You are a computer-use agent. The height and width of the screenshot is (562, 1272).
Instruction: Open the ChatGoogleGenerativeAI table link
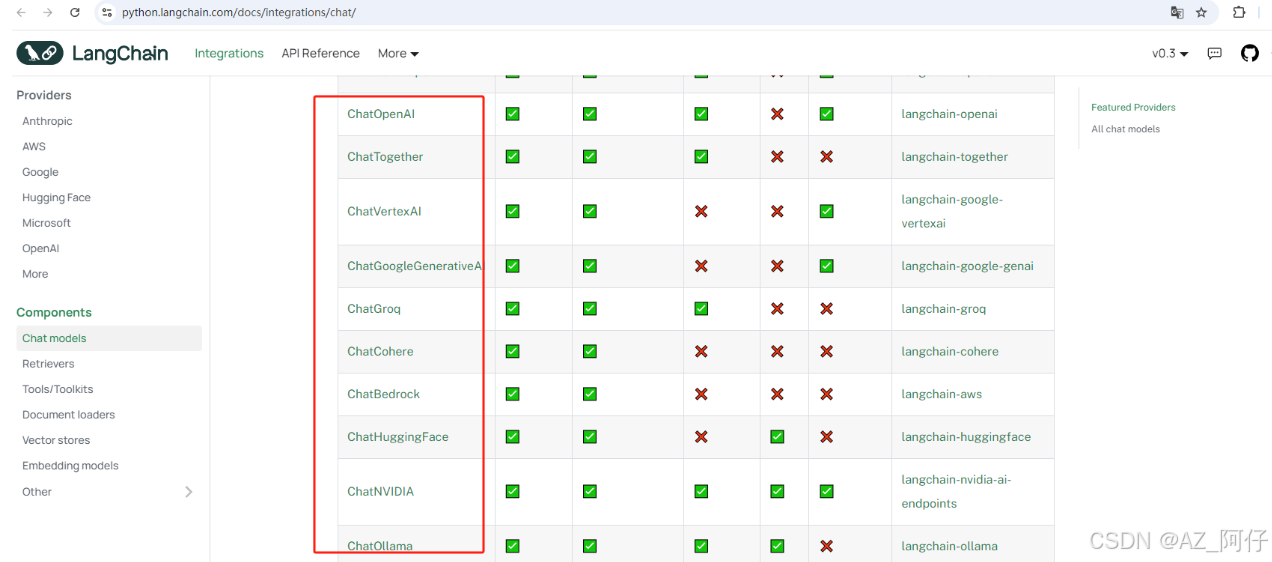415,266
